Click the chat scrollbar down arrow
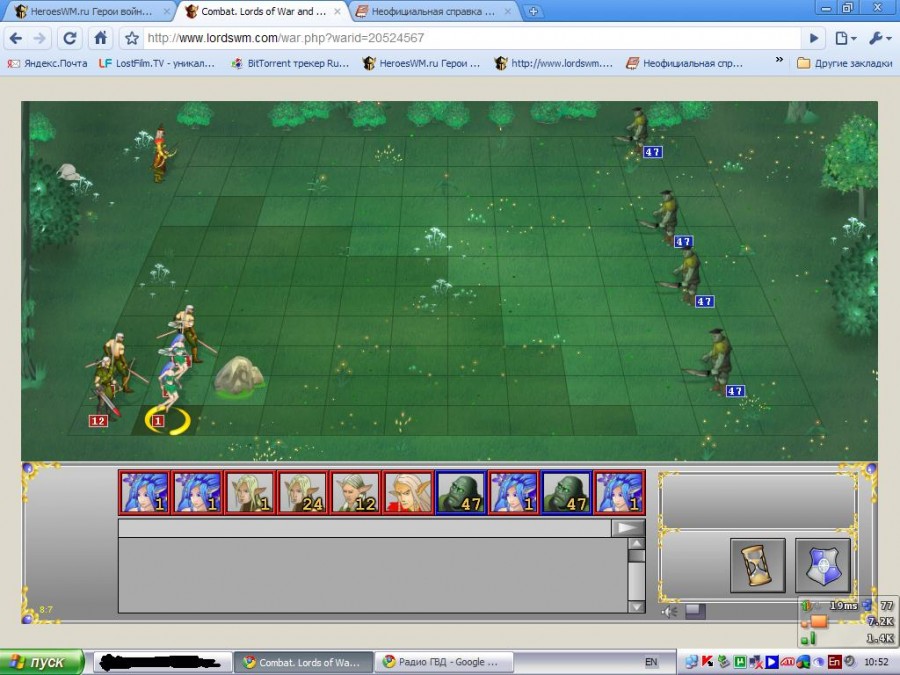900x675 pixels. (637, 607)
